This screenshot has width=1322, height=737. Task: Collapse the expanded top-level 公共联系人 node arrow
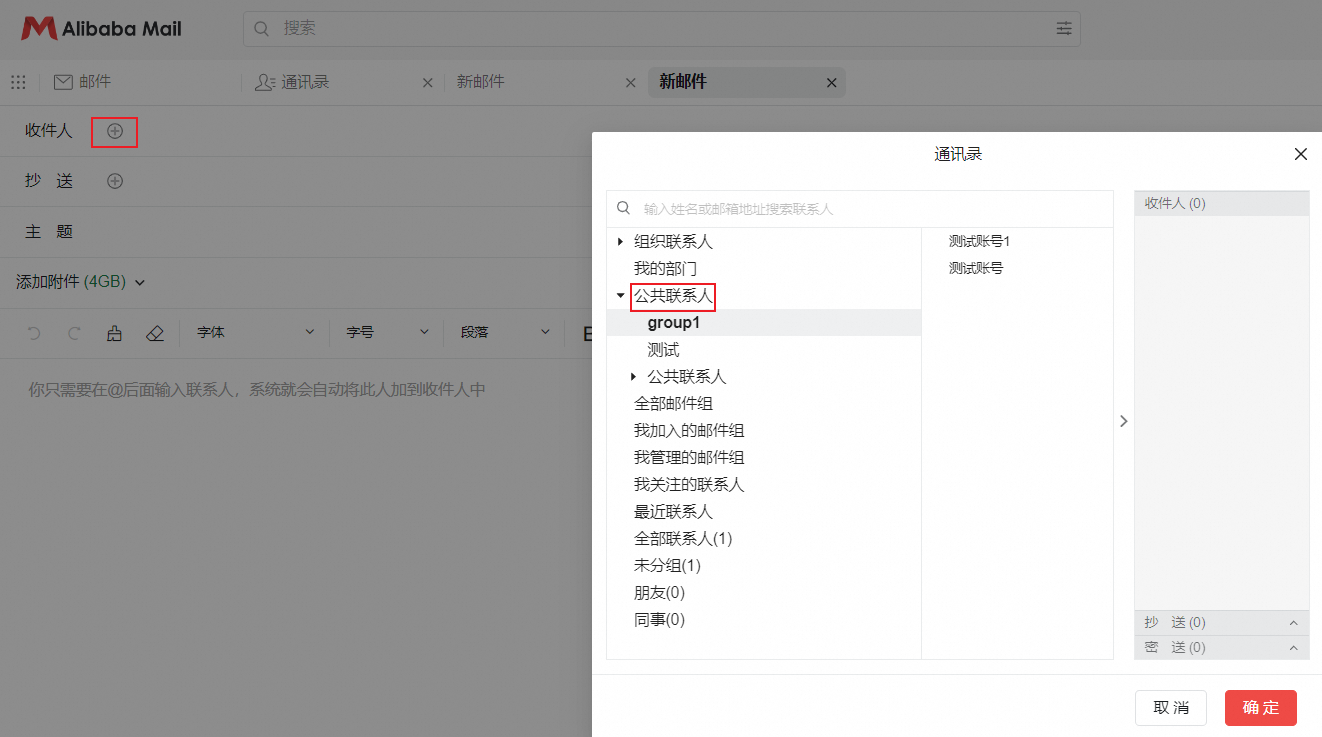point(621,296)
